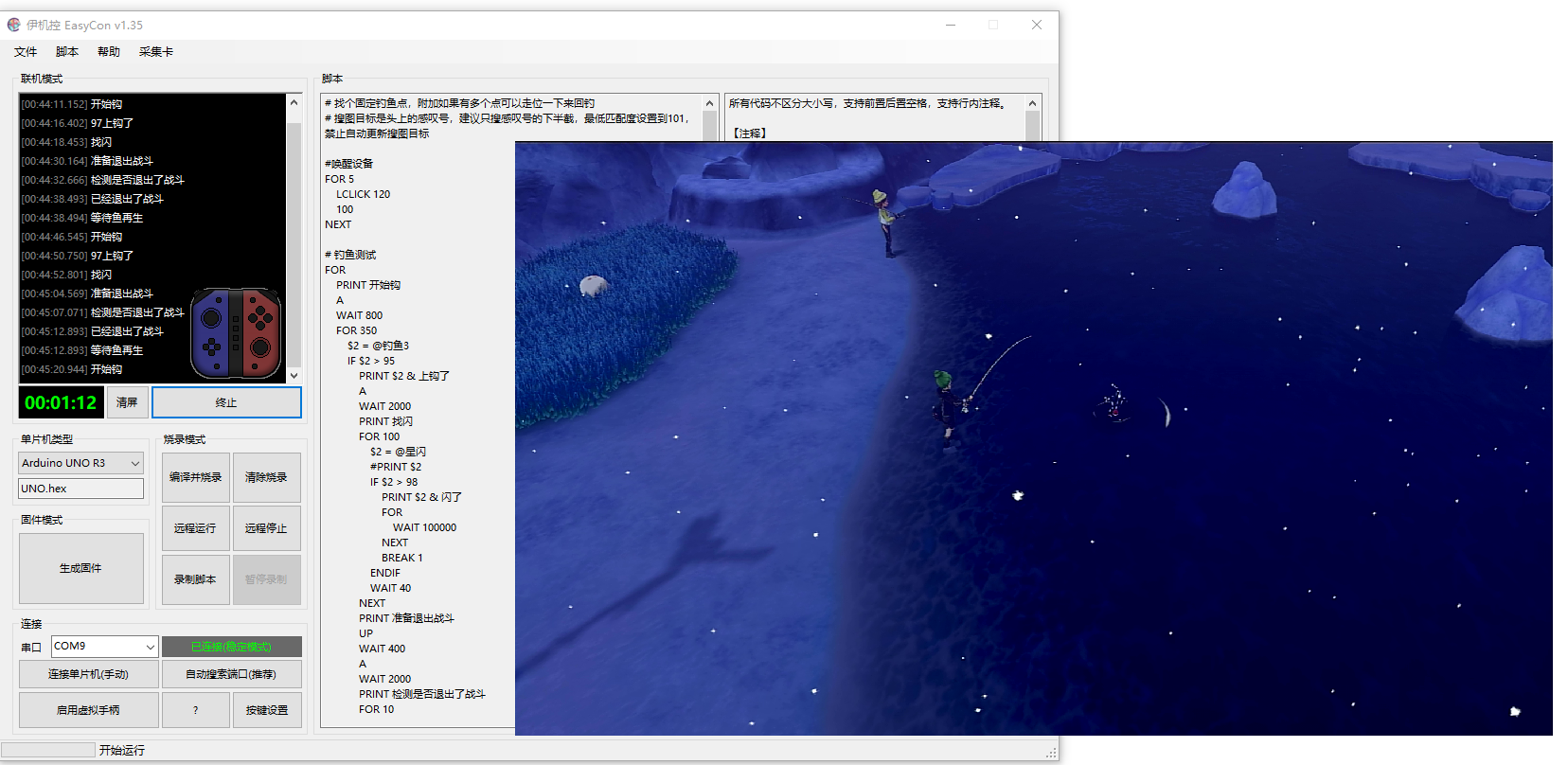
Task: Click the script line '#唤醒设备'
Action: coord(348,164)
